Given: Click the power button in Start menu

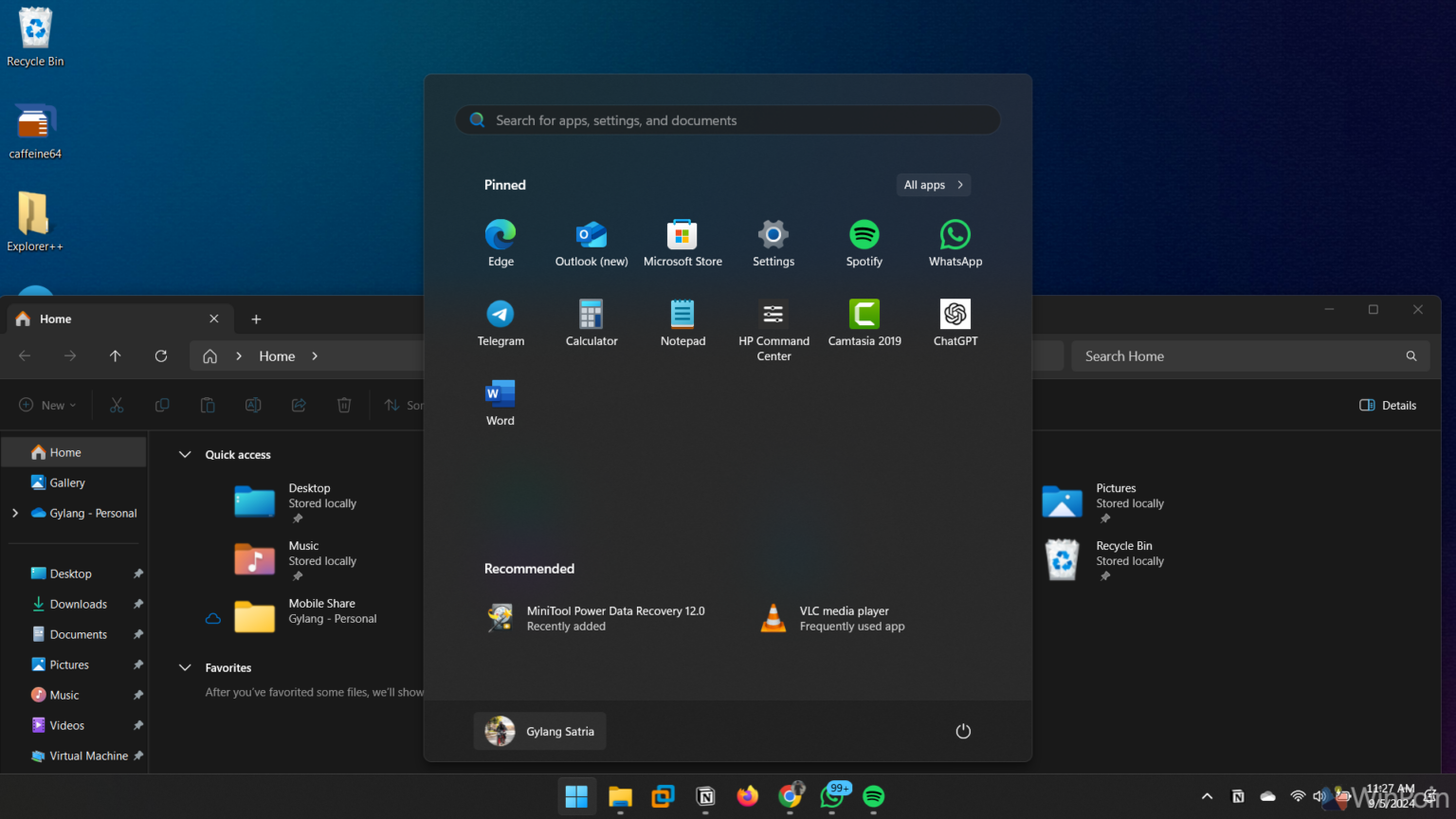Looking at the screenshot, I should click(963, 731).
